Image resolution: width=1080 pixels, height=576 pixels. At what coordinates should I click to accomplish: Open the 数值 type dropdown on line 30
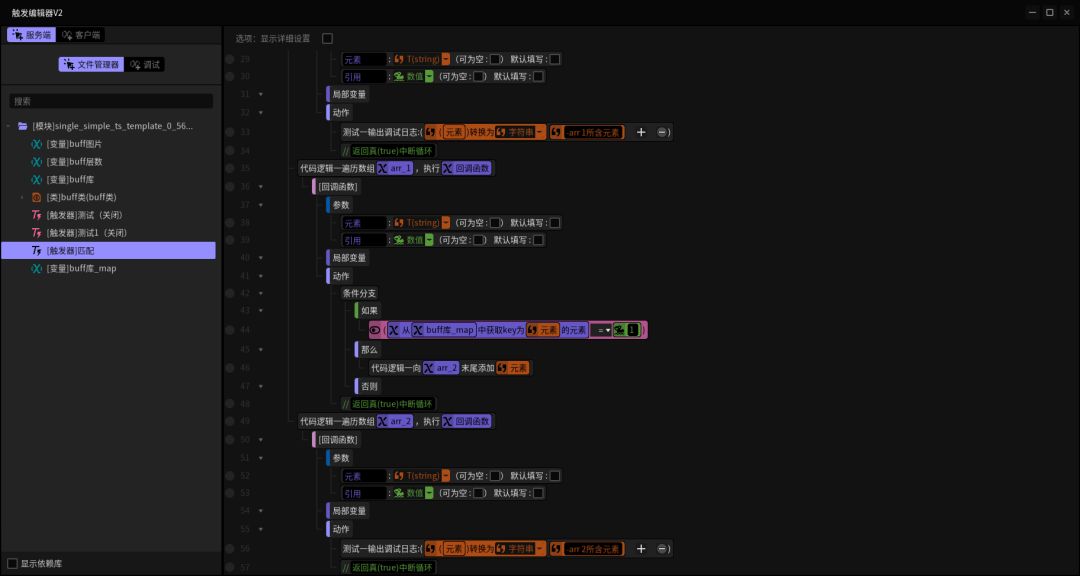pyautogui.click(x=429, y=76)
